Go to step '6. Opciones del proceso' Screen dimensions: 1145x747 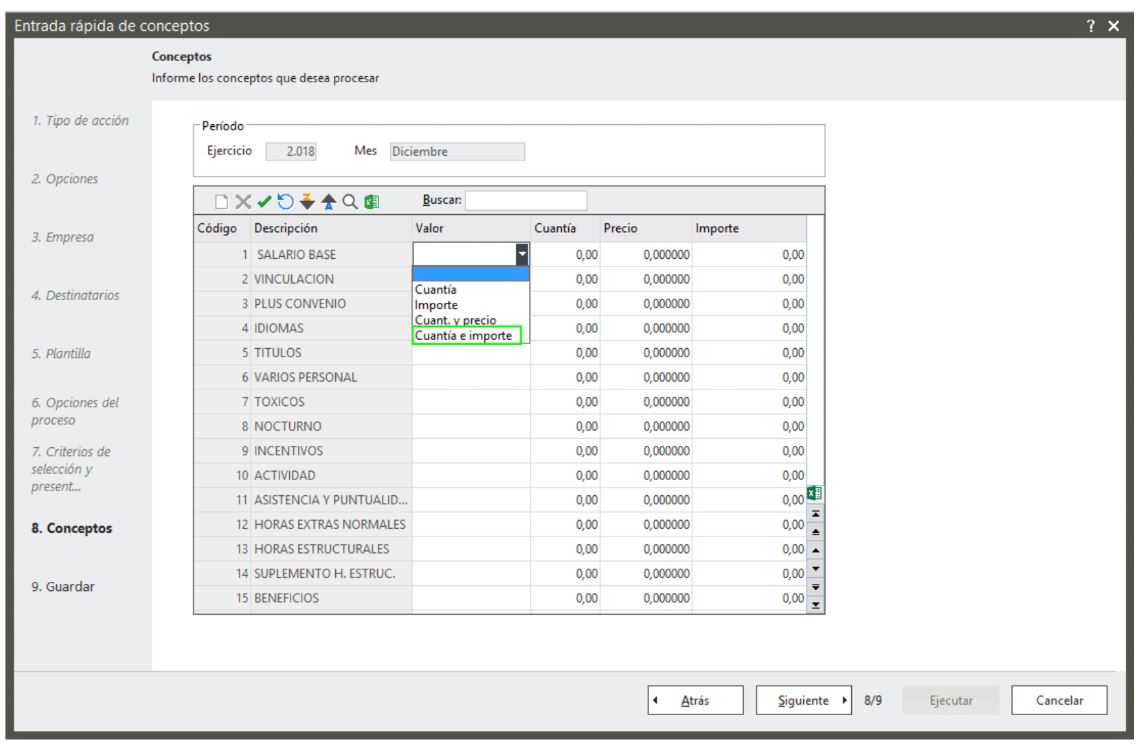coord(74,411)
